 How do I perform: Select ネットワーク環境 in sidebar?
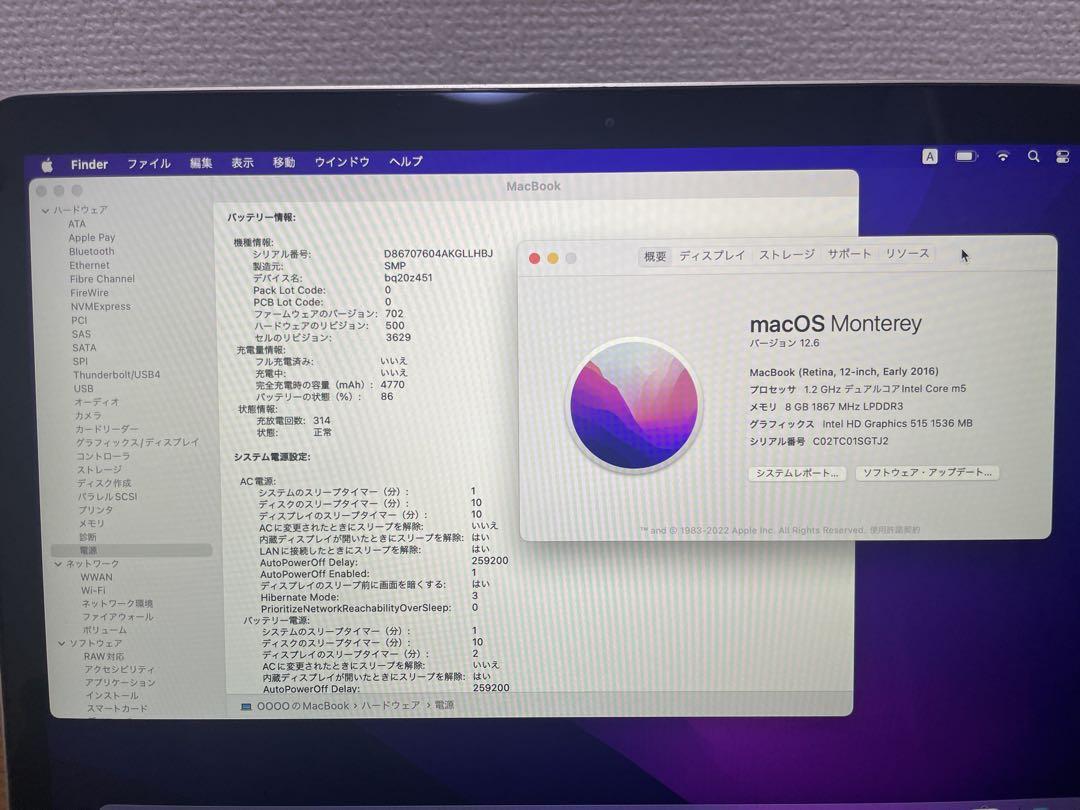click(x=117, y=603)
